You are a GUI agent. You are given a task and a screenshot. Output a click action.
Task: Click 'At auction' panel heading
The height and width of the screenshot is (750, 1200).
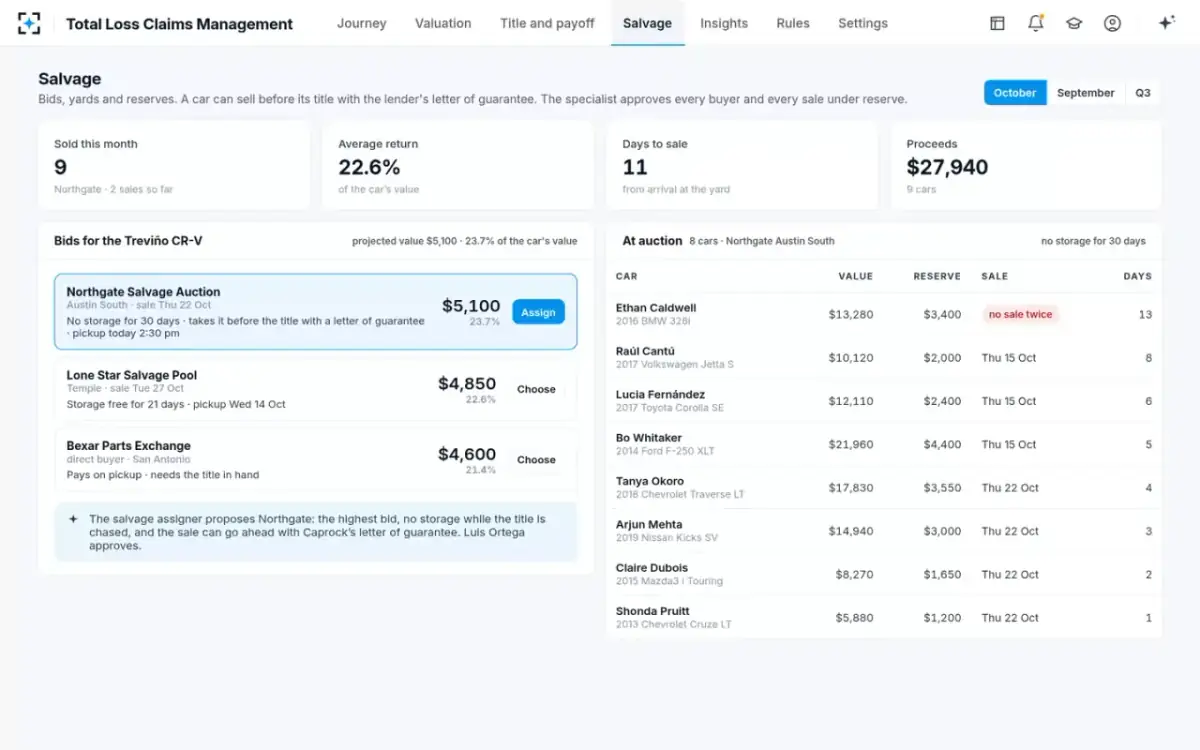point(652,241)
